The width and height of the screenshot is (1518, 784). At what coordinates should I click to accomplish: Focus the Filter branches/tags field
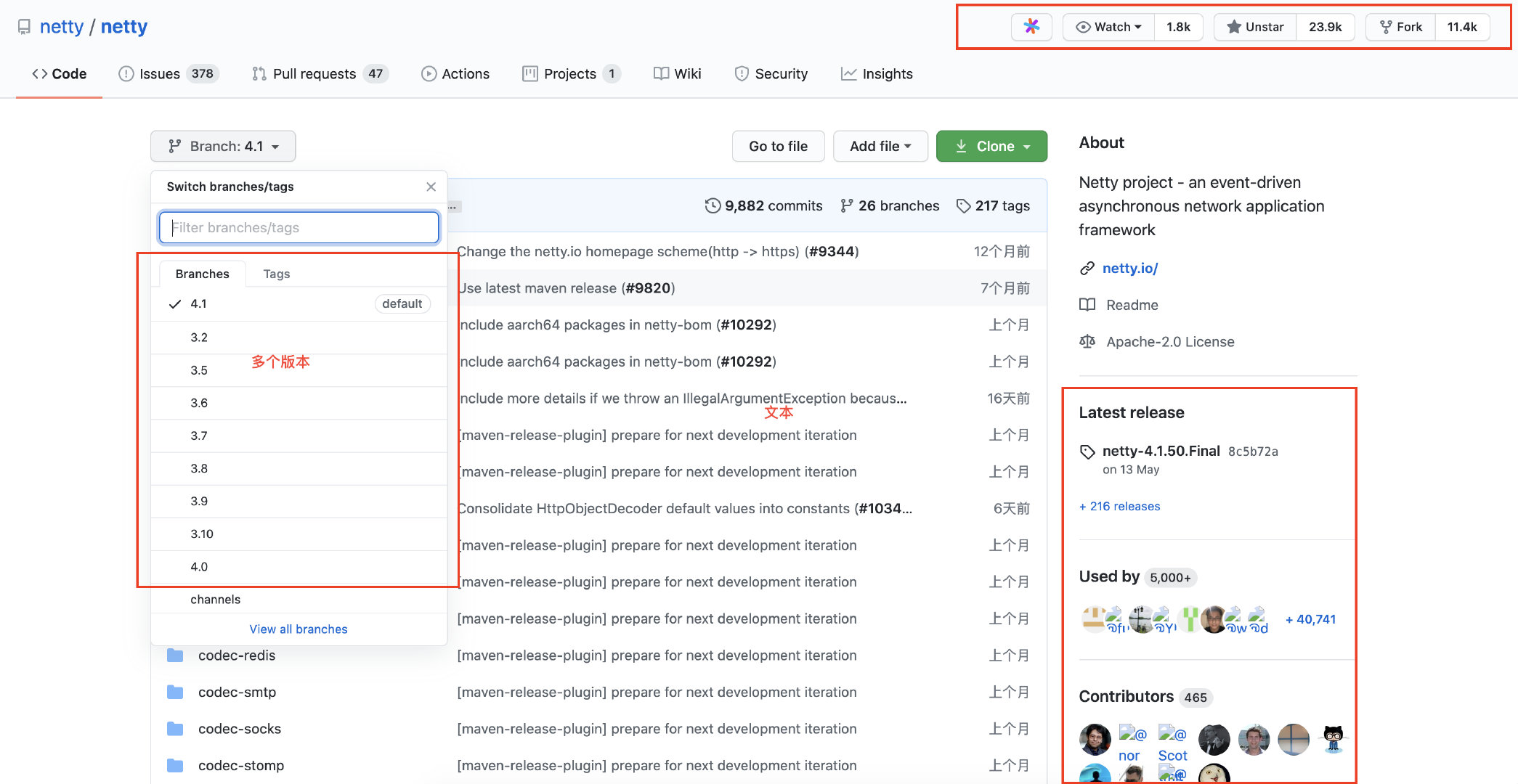click(299, 227)
